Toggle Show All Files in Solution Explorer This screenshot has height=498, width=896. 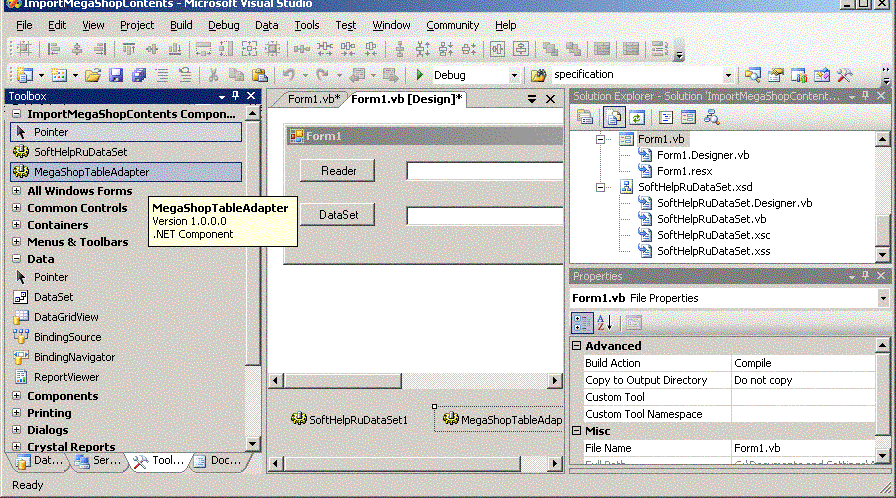[614, 118]
